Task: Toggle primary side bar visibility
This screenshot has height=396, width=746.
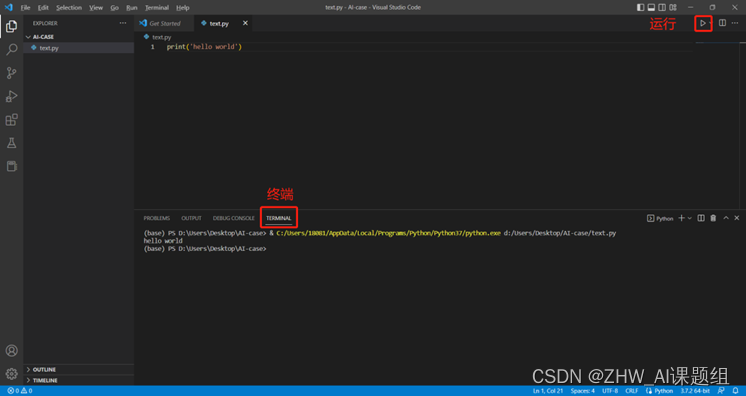Action: (640, 7)
